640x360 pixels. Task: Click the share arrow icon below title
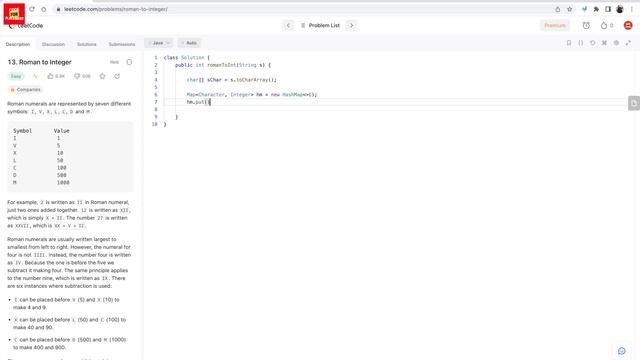pos(117,76)
